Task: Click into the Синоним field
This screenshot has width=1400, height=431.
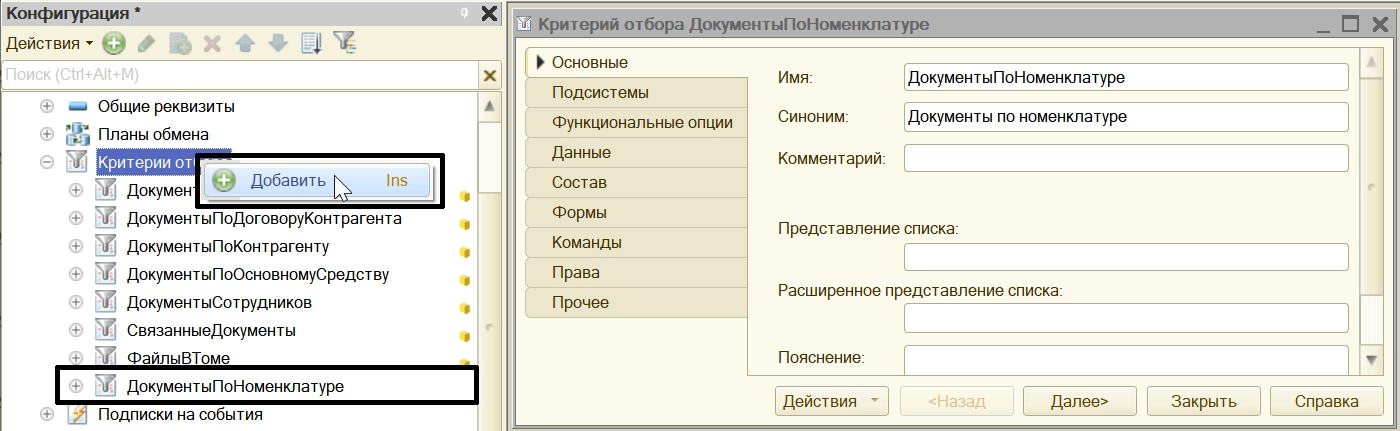Action: [x=1126, y=117]
